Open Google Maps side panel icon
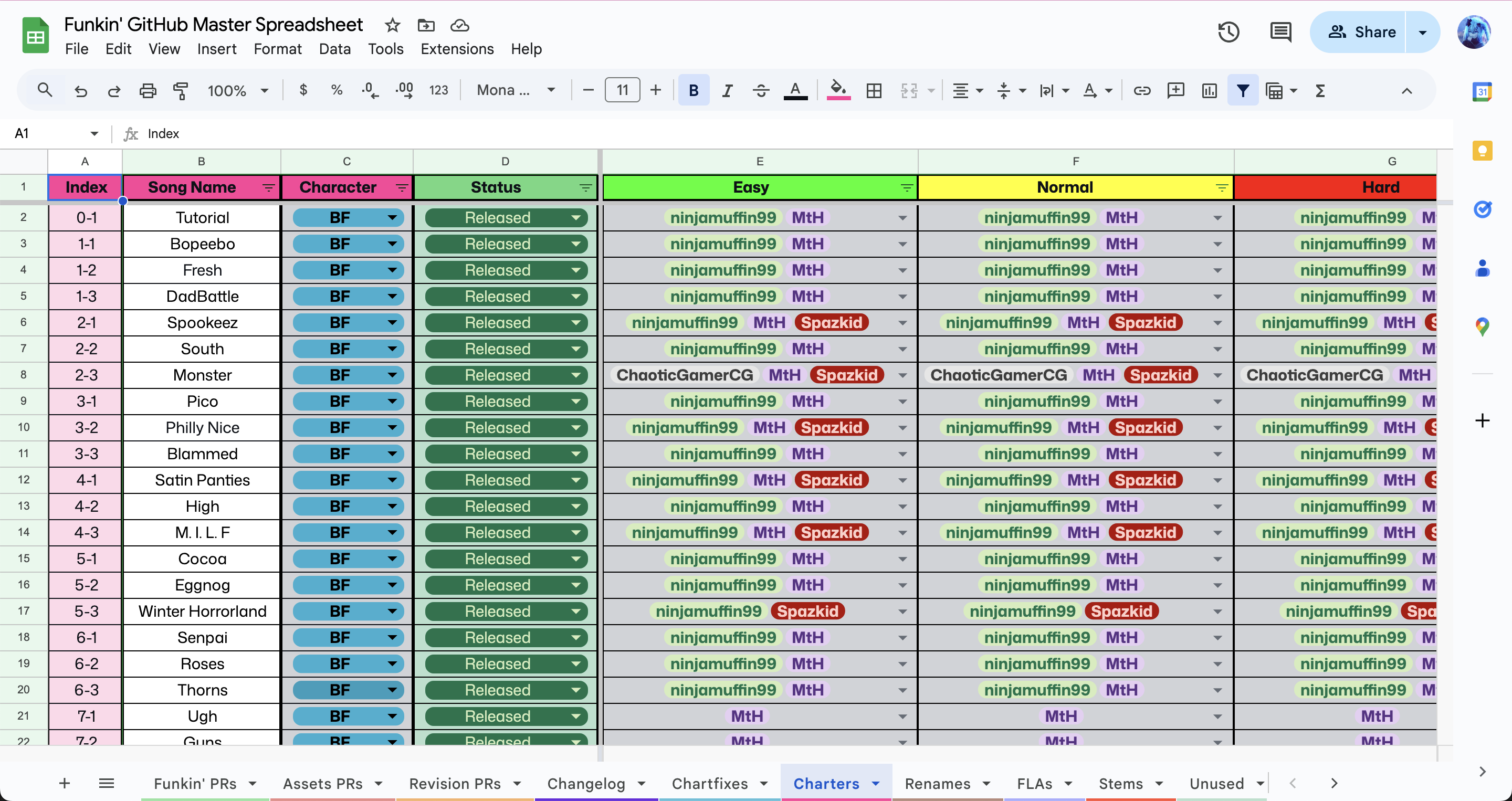1512x801 pixels. click(1482, 326)
